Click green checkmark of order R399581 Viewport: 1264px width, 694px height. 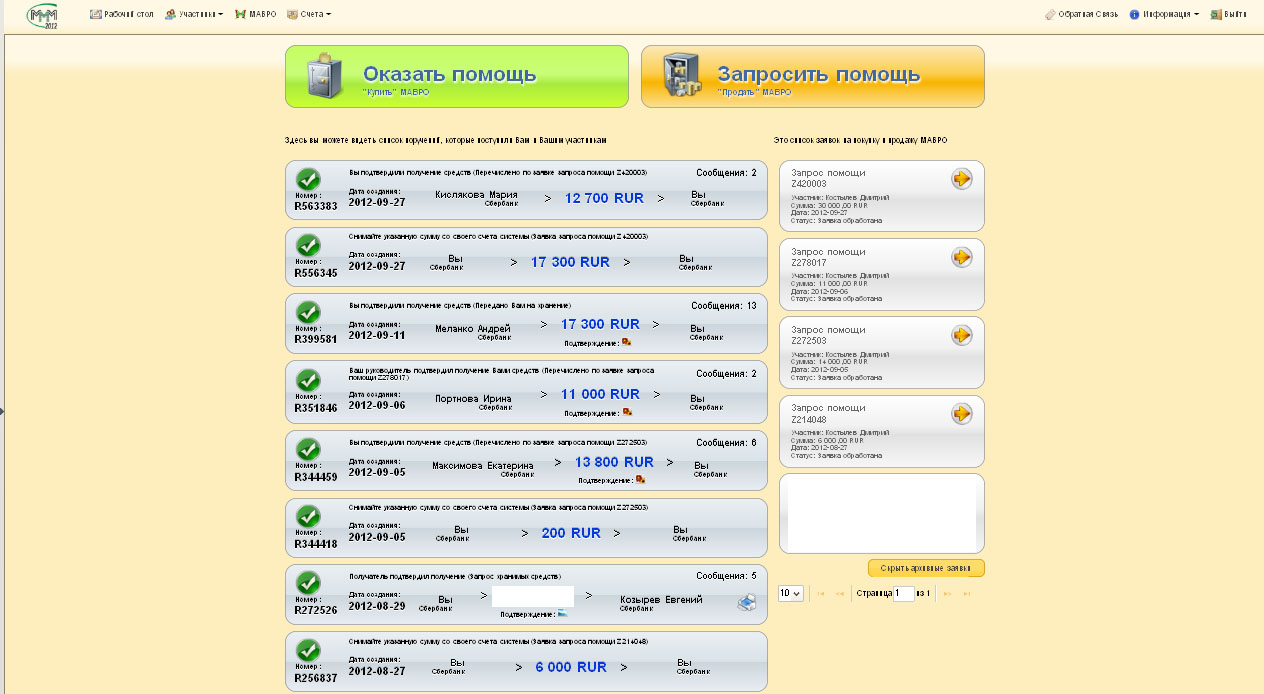coord(309,312)
